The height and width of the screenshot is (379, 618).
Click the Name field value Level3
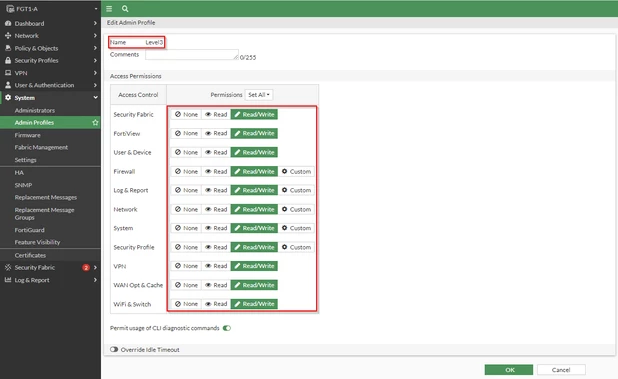point(154,42)
